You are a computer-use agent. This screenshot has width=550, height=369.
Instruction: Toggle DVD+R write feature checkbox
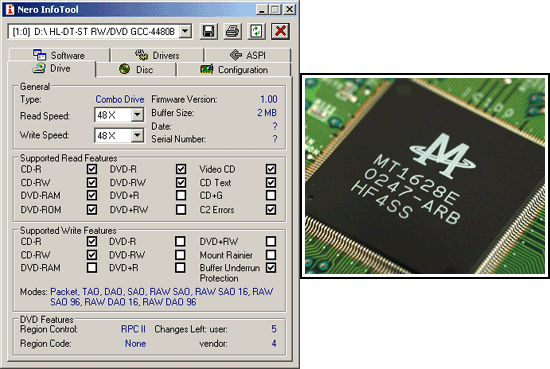[x=180, y=268]
